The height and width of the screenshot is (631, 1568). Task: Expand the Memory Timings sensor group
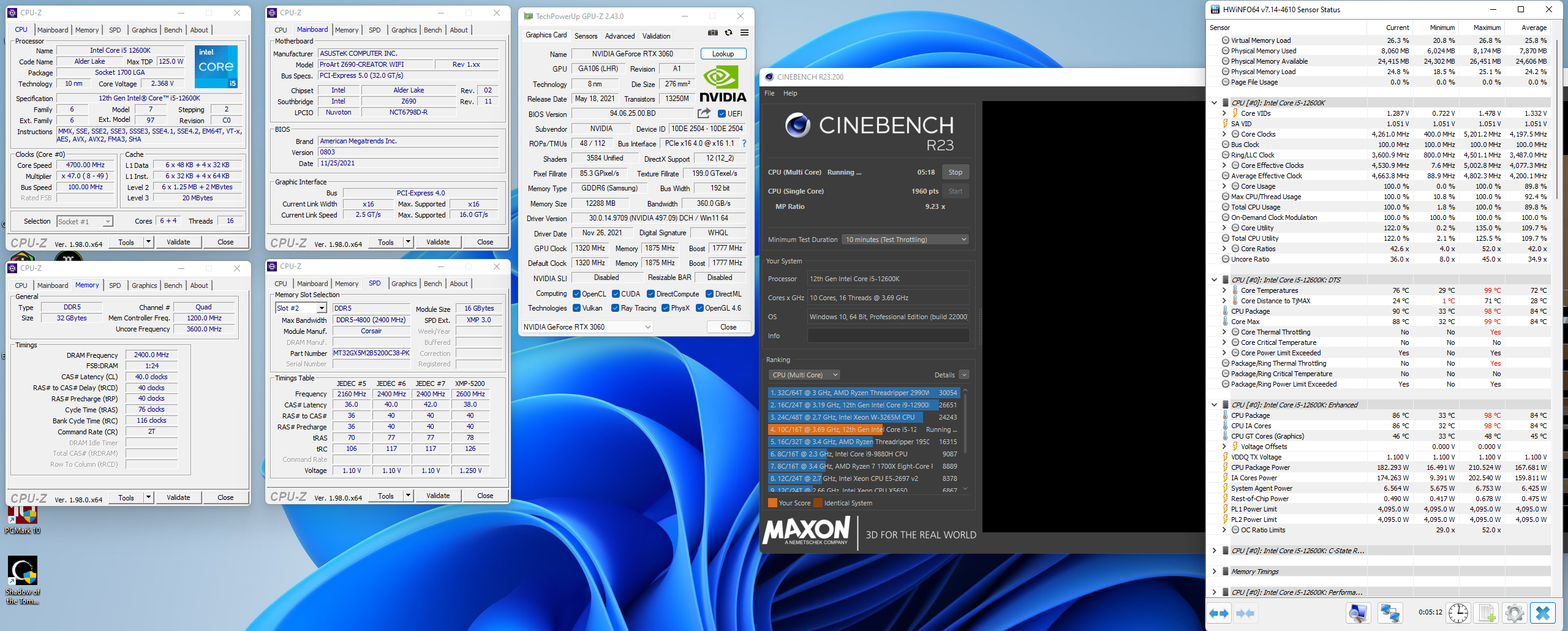pos(1214,572)
